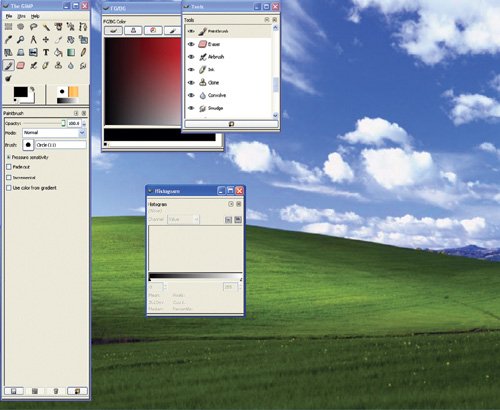Select the Bucket Fill tool
Viewport: 500px width, 410px height.
coord(58,53)
